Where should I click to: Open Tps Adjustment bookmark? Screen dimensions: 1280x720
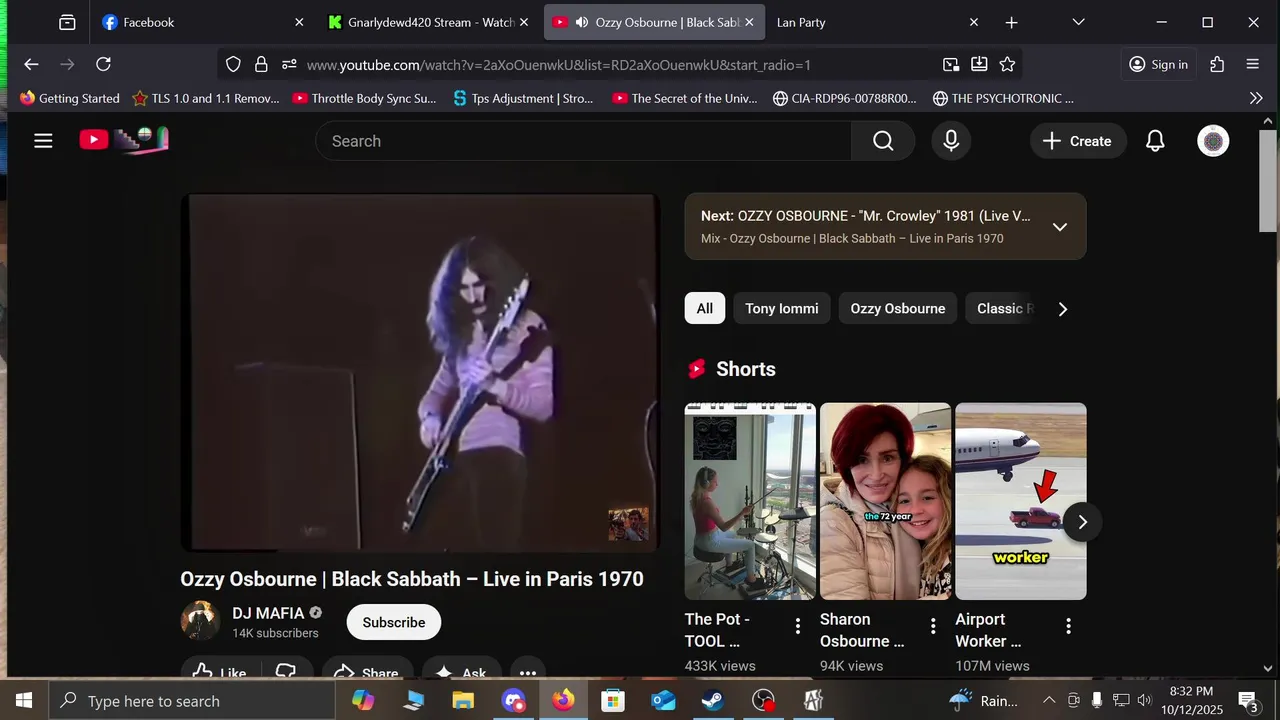[x=523, y=98]
